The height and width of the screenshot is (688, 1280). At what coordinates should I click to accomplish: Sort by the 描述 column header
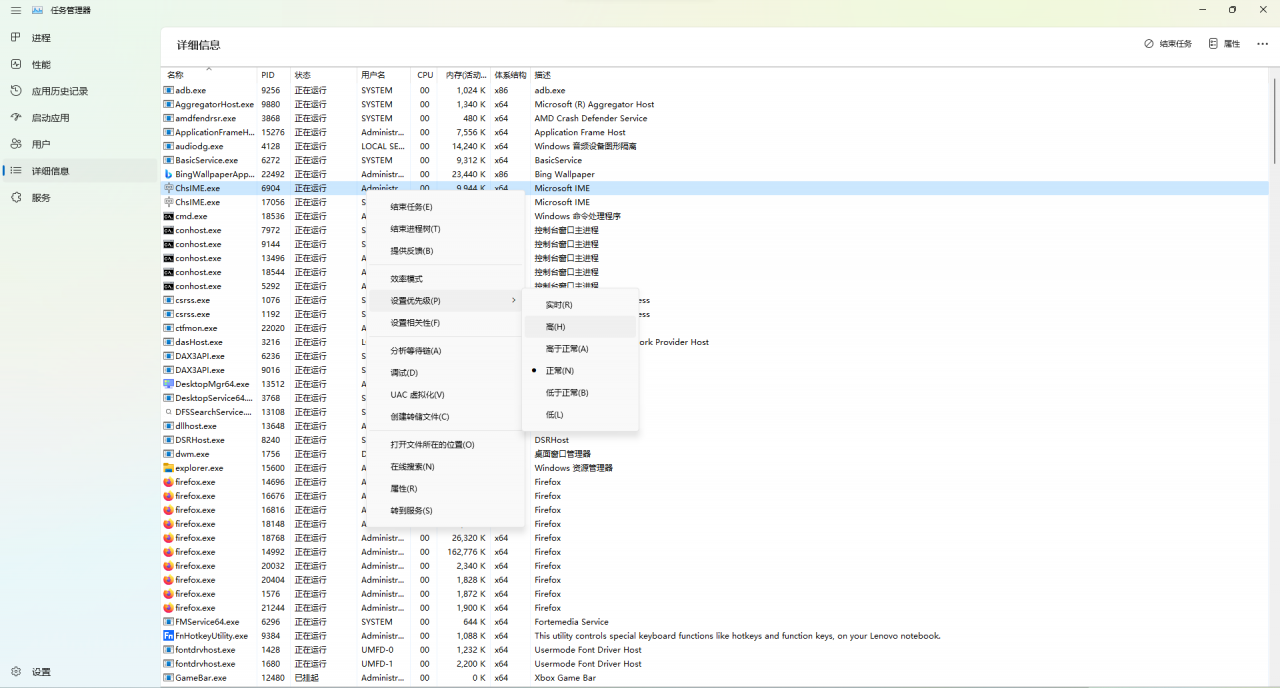pos(900,75)
